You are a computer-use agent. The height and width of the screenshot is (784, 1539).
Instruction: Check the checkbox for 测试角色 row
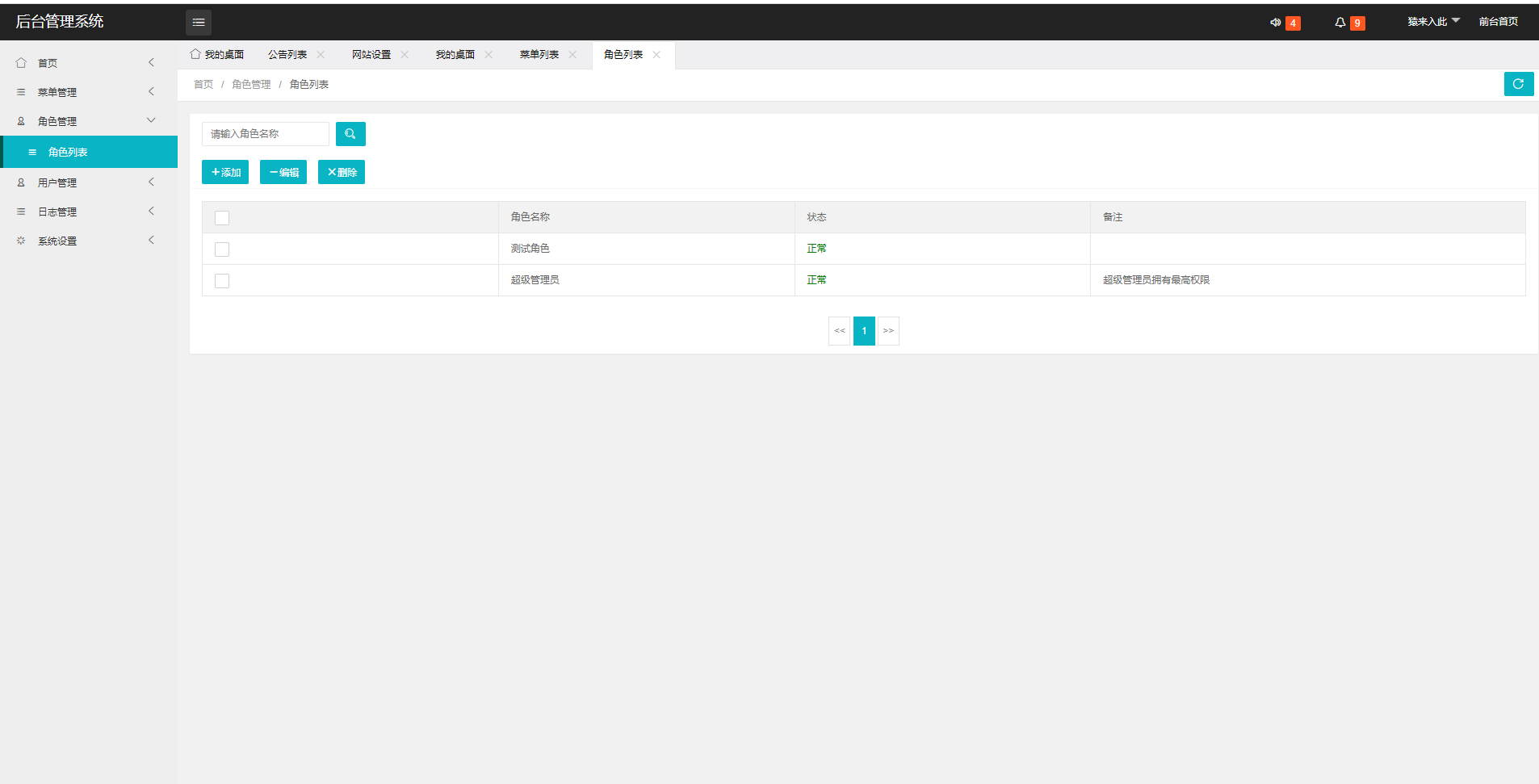tap(222, 249)
